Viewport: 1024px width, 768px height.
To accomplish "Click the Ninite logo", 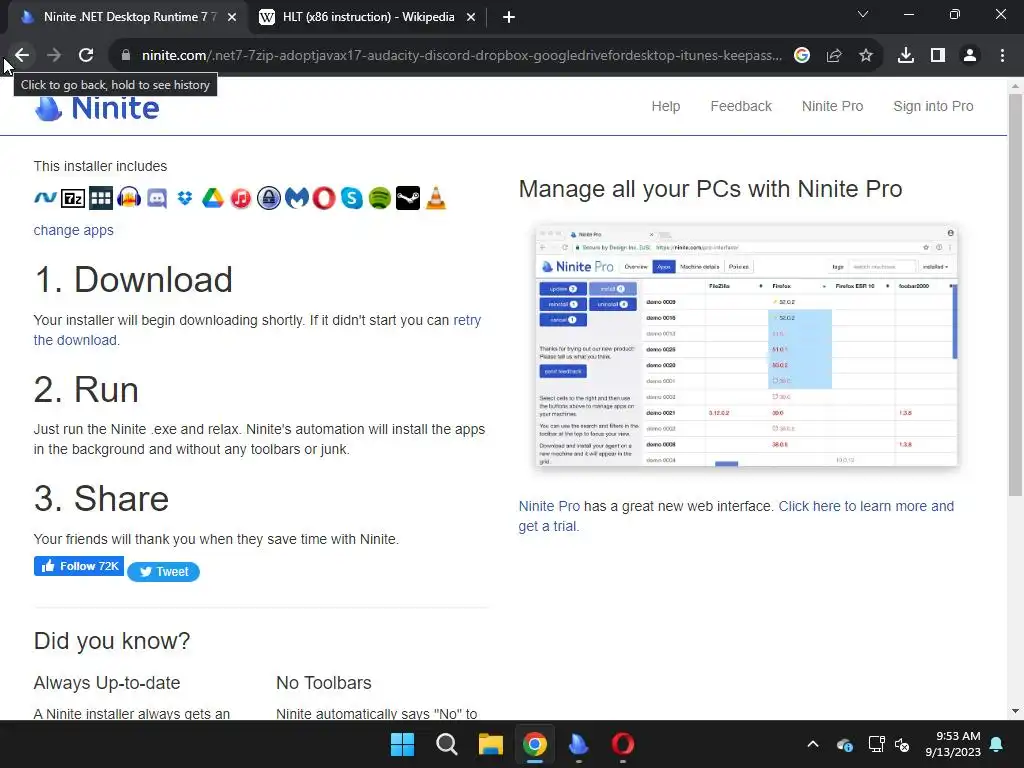I will coord(97,108).
